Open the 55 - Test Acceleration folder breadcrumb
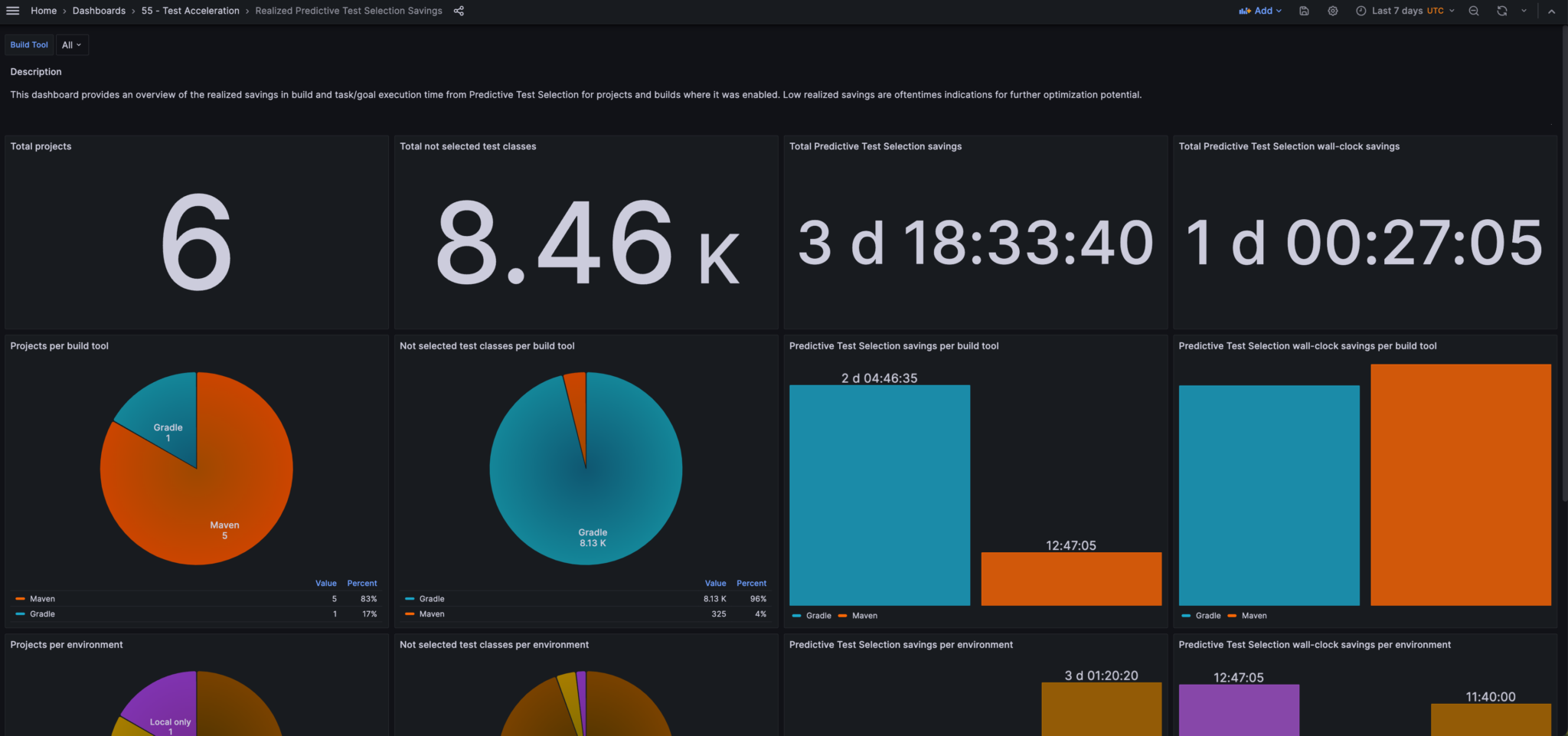 (x=190, y=11)
